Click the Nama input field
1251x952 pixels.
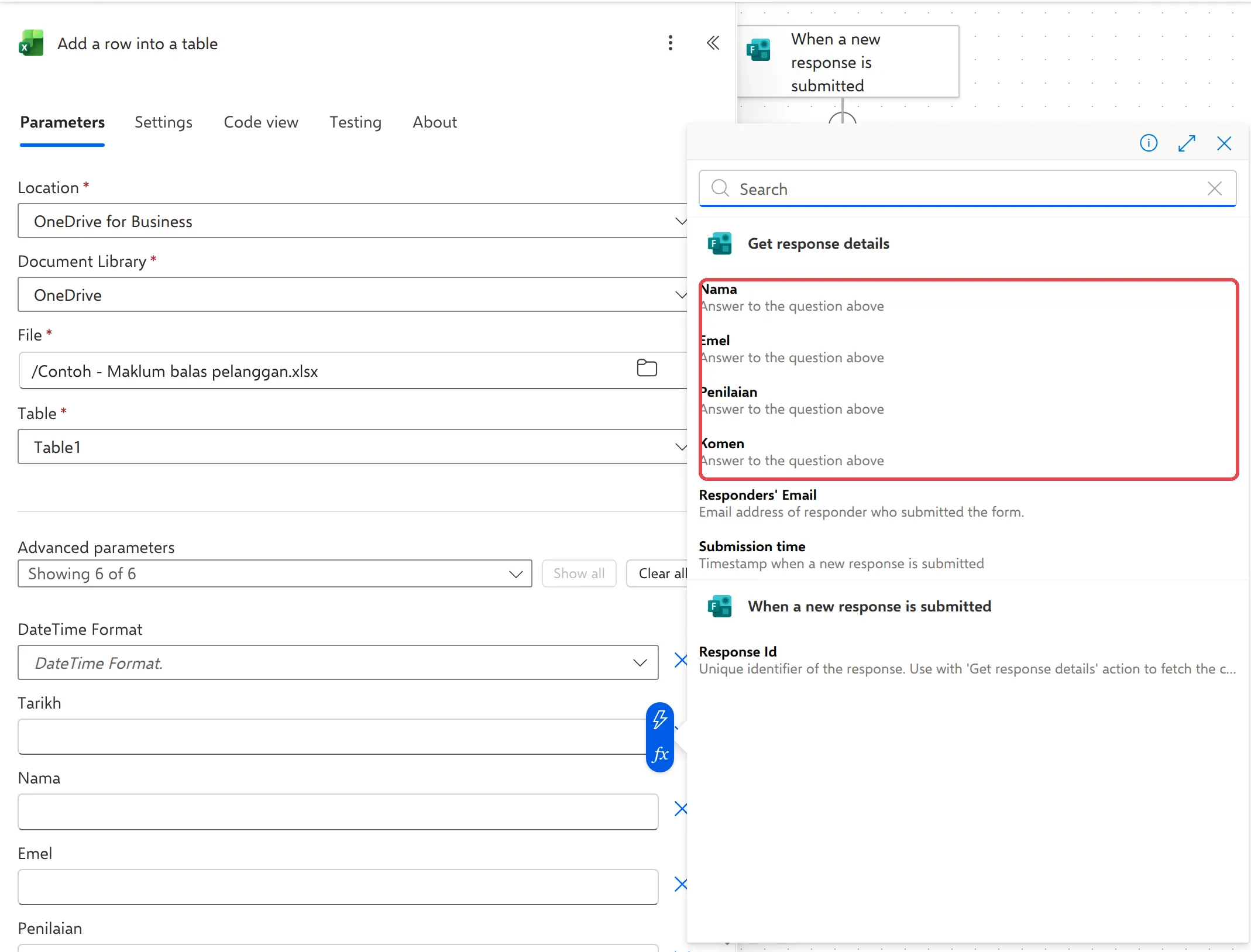(338, 812)
